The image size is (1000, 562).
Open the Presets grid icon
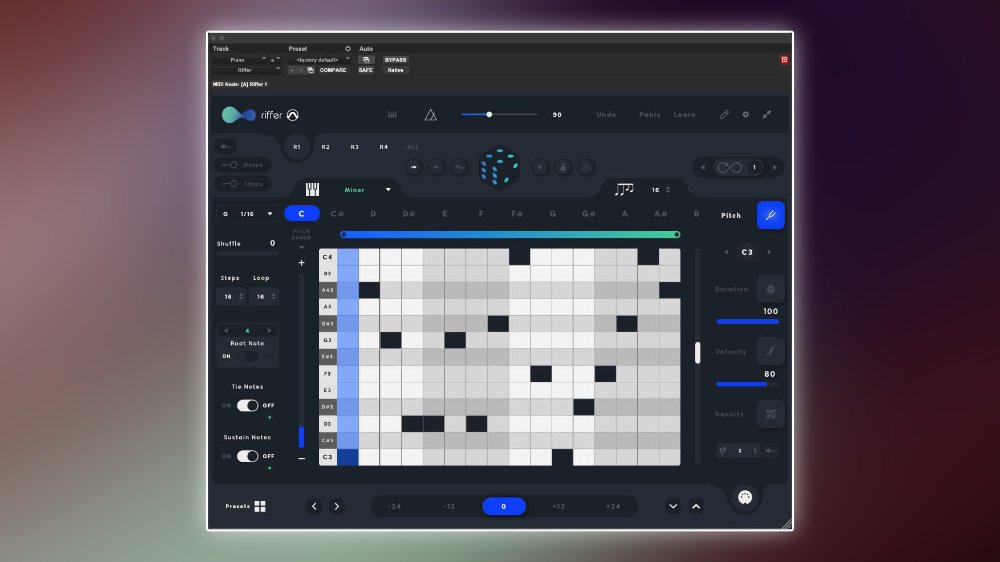260,507
